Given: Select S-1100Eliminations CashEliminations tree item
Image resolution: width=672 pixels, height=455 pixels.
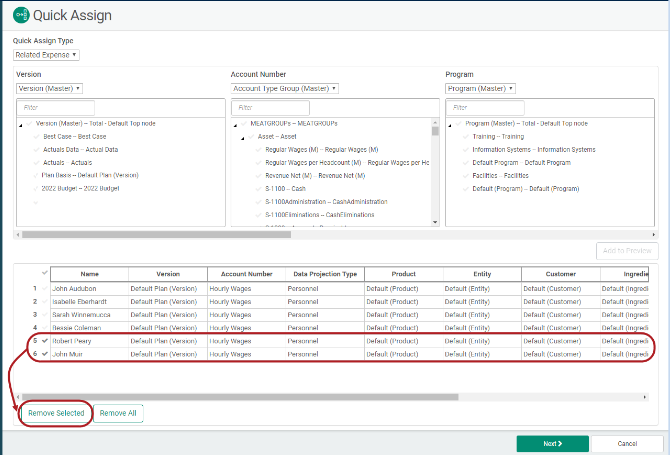Looking at the screenshot, I should coord(320,215).
